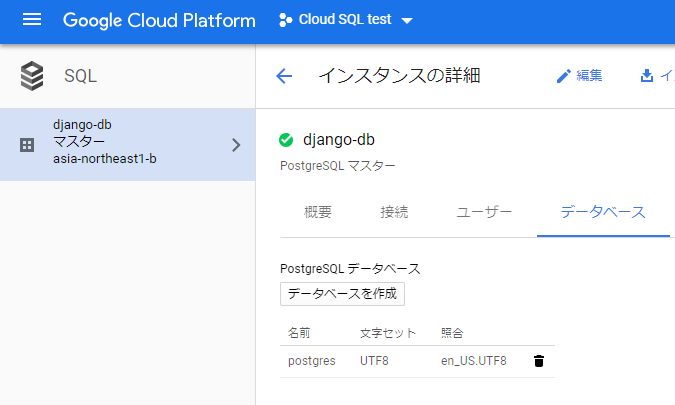
Task: Delete the postgres database with trash icon
Action: coord(539,361)
